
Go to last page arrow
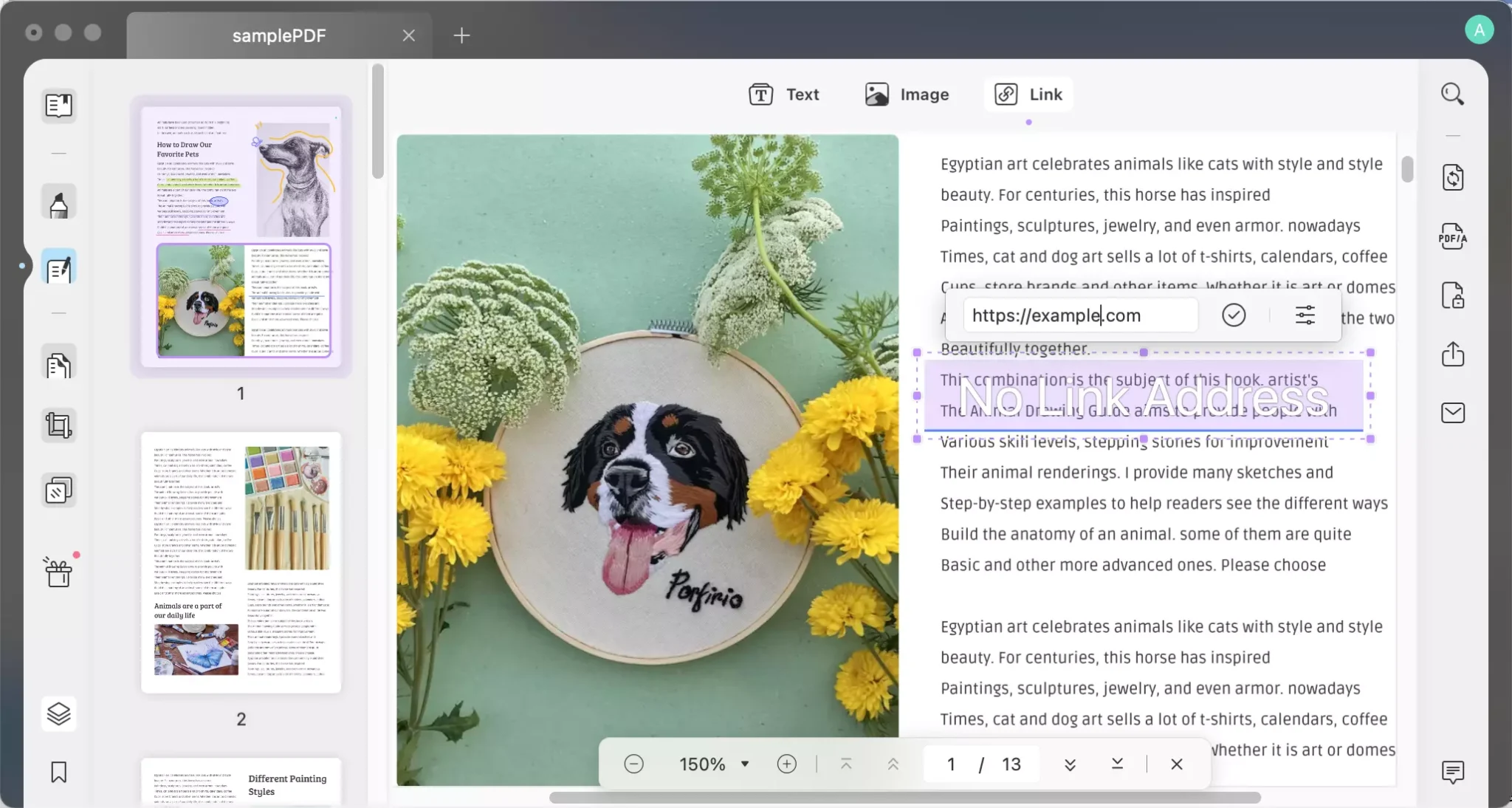coord(1117,764)
